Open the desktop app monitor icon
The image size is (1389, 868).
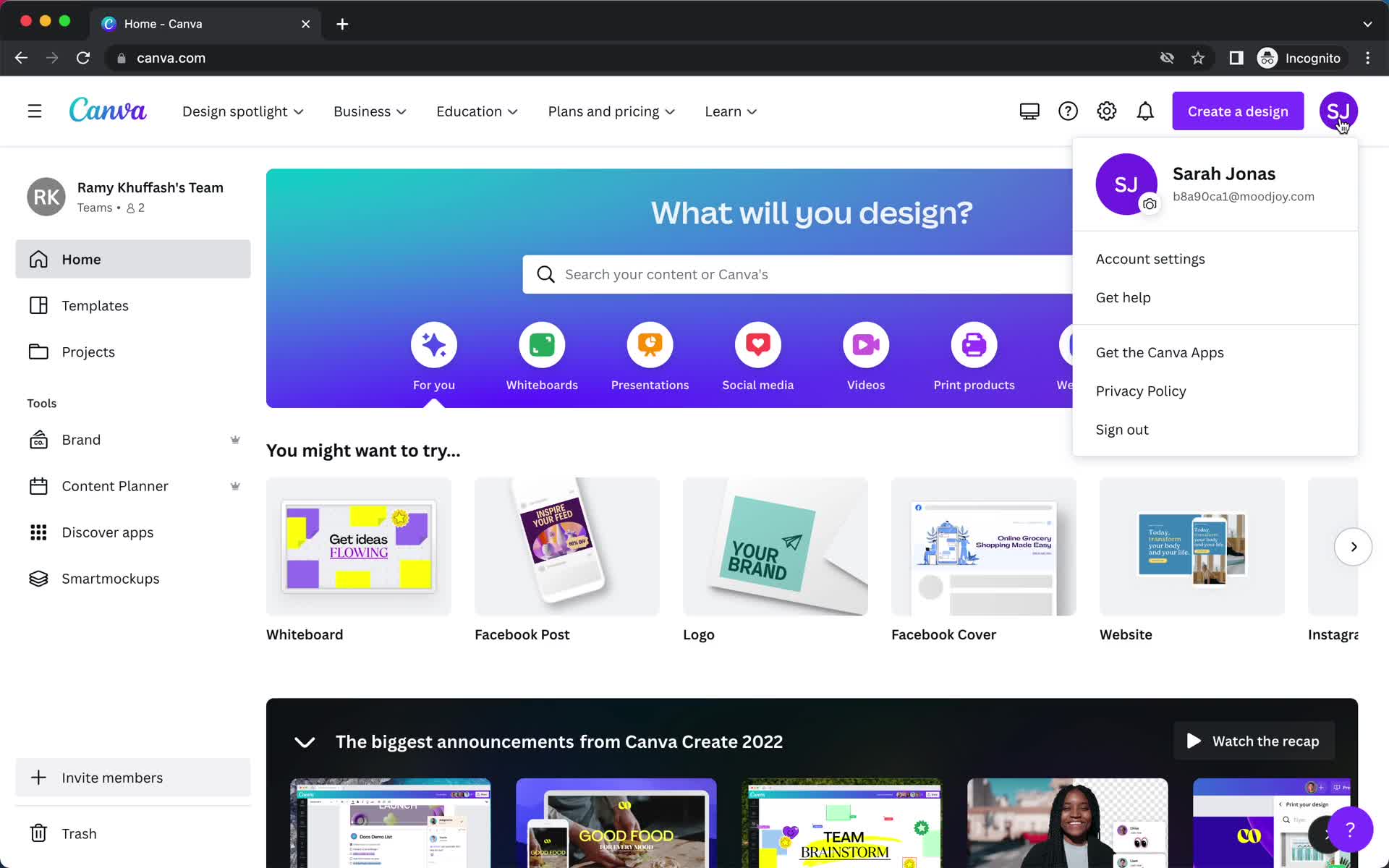click(x=1029, y=111)
